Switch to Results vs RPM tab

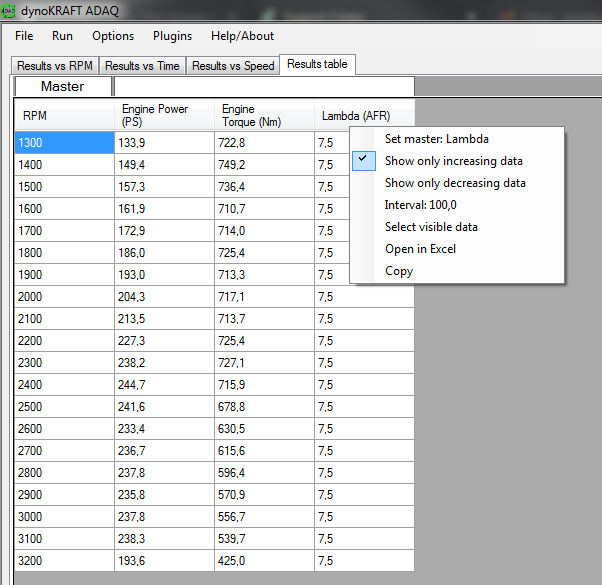[x=55, y=66]
